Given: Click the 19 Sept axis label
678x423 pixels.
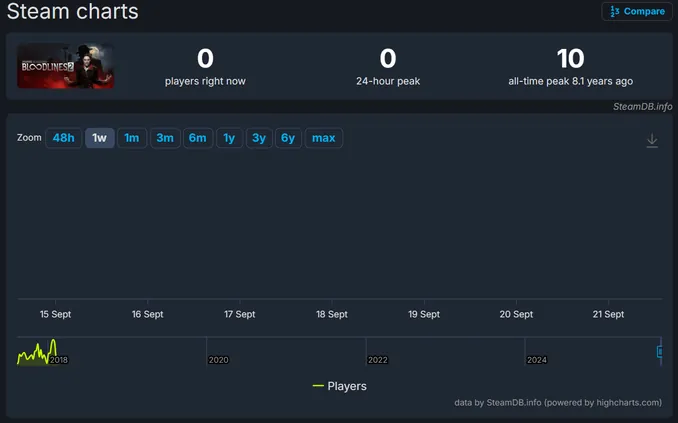Looking at the screenshot, I should click(x=424, y=314).
